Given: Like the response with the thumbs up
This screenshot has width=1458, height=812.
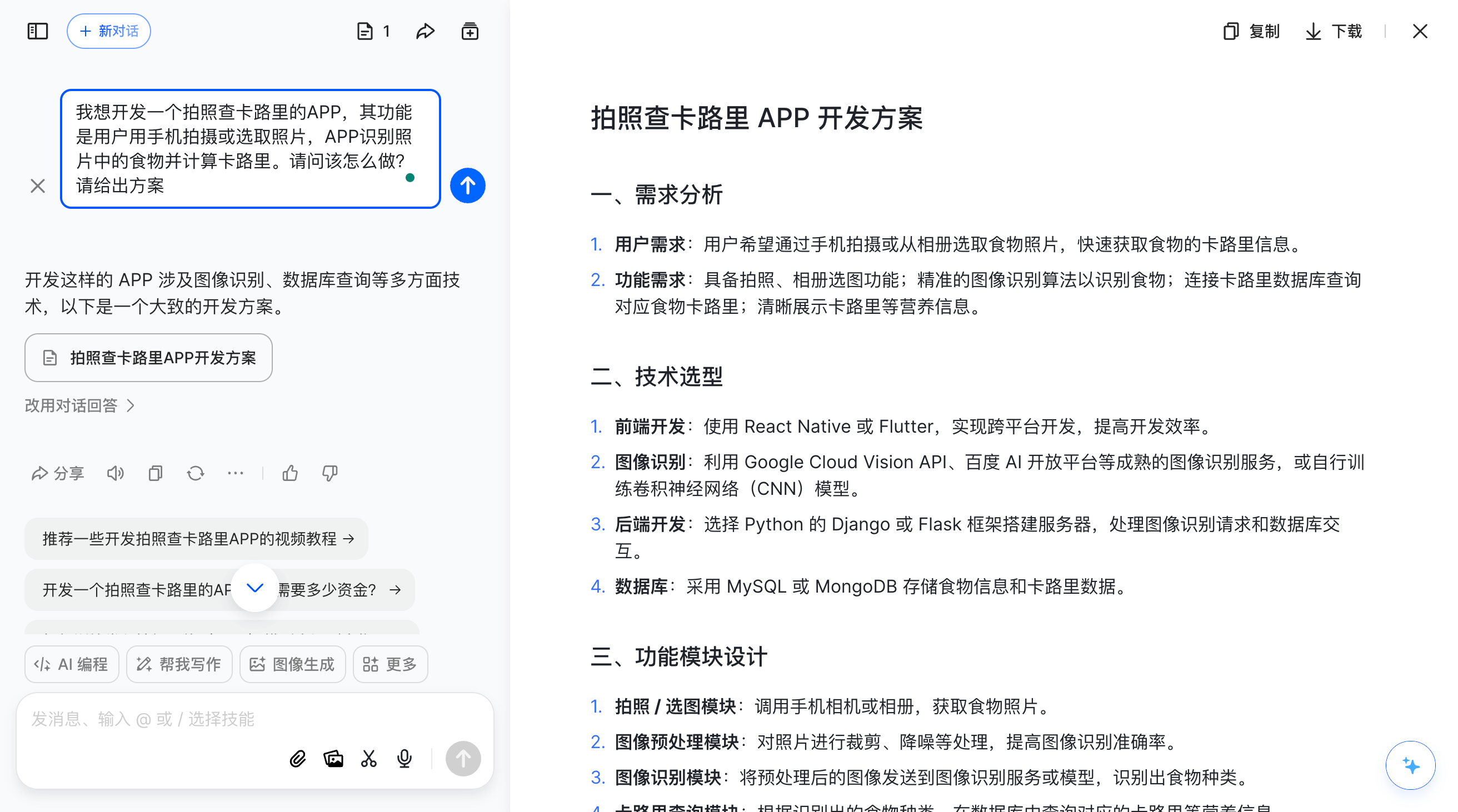Looking at the screenshot, I should click(290, 473).
